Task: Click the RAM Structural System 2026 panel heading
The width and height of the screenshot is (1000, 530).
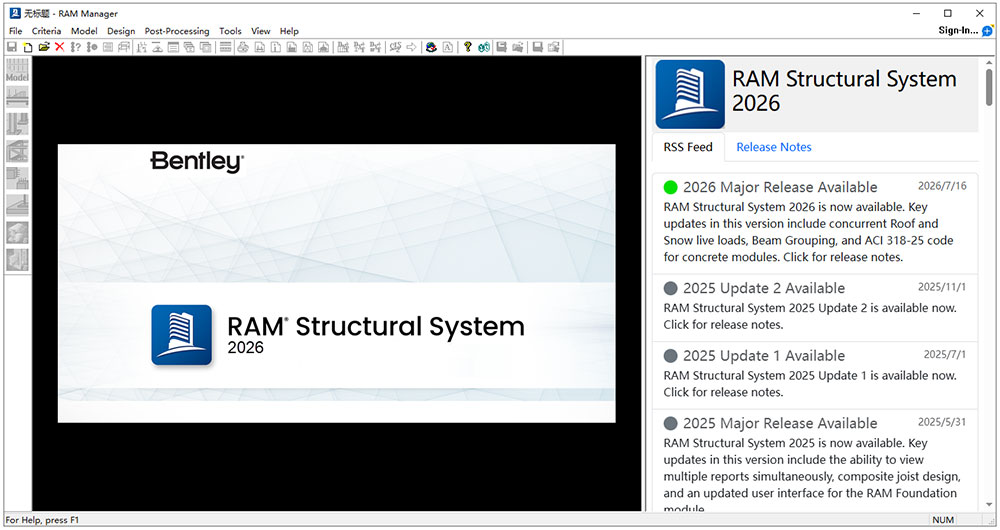Action: (x=844, y=91)
